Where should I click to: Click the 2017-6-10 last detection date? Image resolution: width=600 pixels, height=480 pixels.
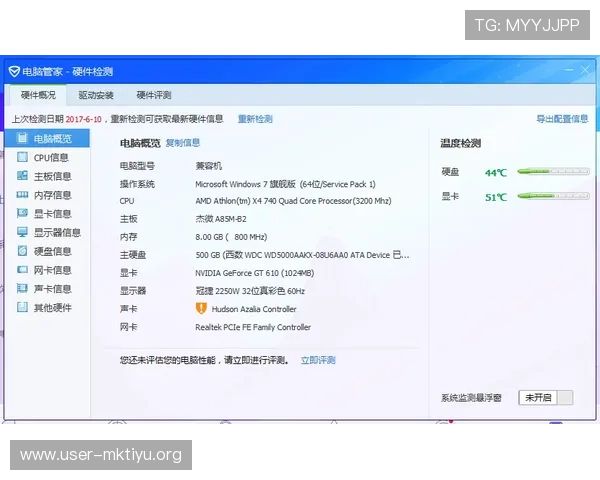[x=83, y=119]
